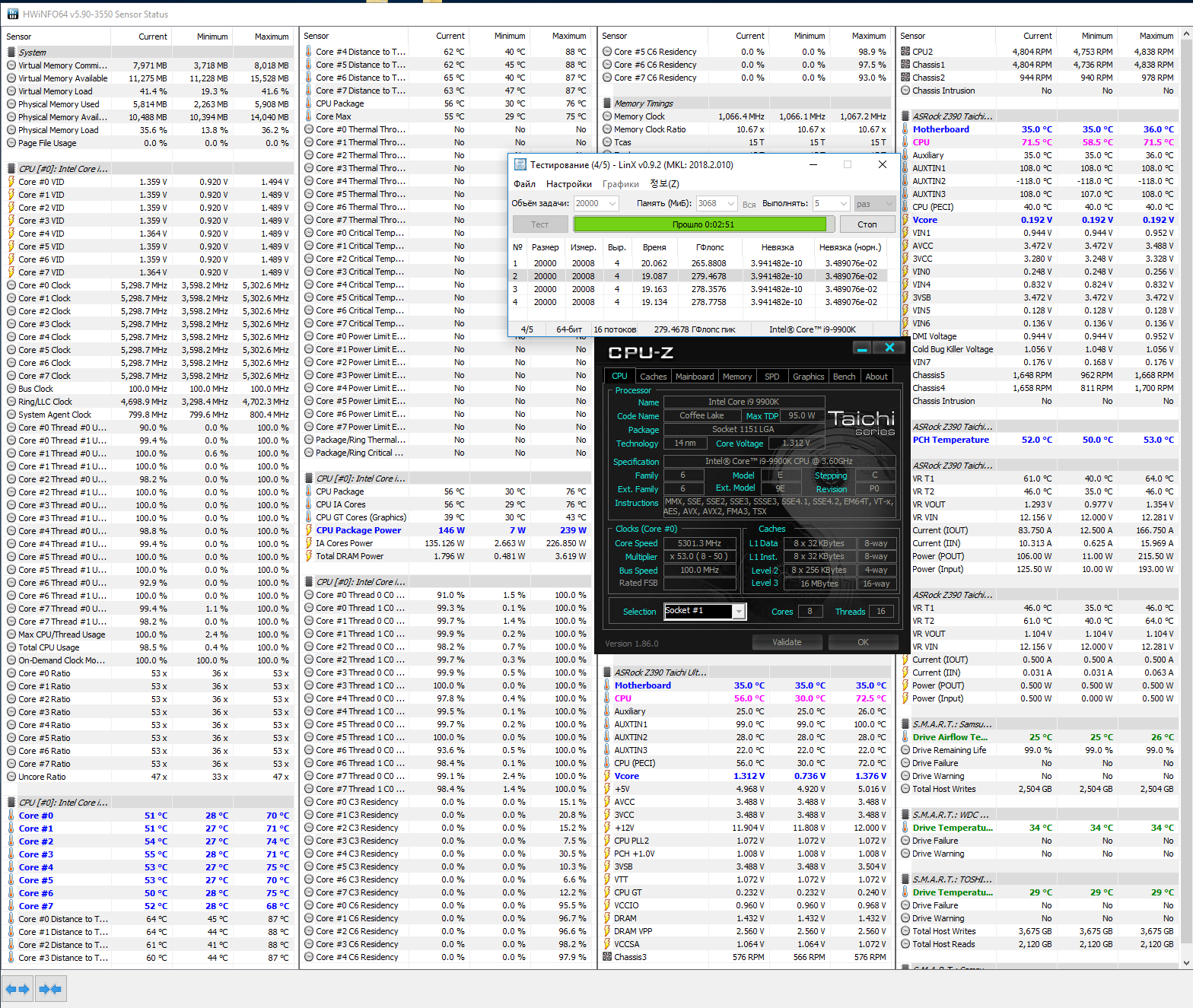The height and width of the screenshot is (1008, 1193).
Task: Click the thermometer icon beside blue Core #0 temperature
Action: click(x=11, y=816)
